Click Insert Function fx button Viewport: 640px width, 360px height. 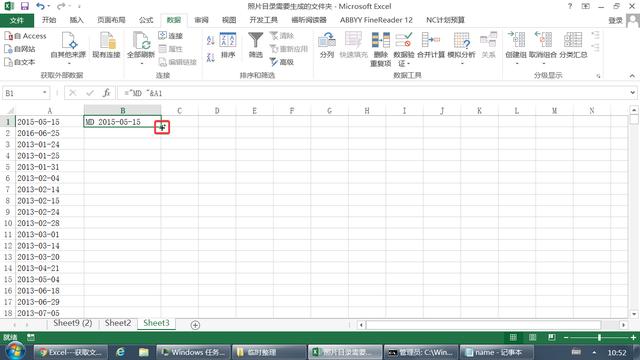(107, 93)
